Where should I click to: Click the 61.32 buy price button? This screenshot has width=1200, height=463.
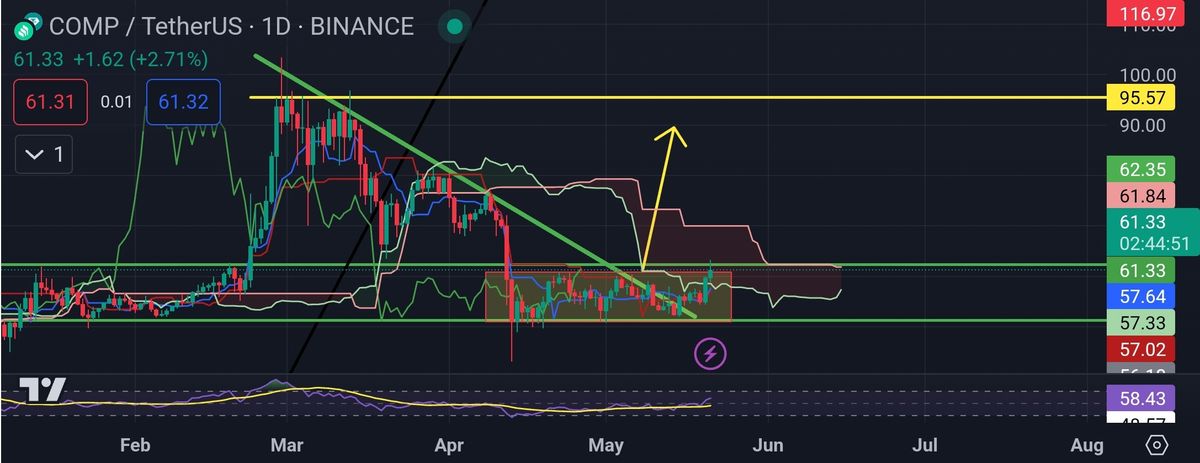[183, 102]
